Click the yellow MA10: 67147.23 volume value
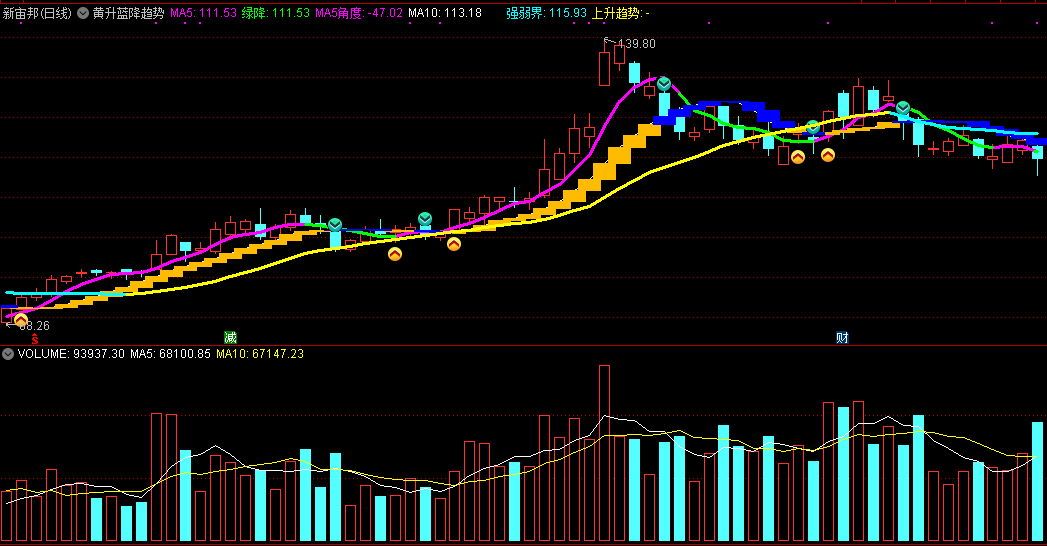The width and height of the screenshot is (1047, 546). [x=260, y=354]
